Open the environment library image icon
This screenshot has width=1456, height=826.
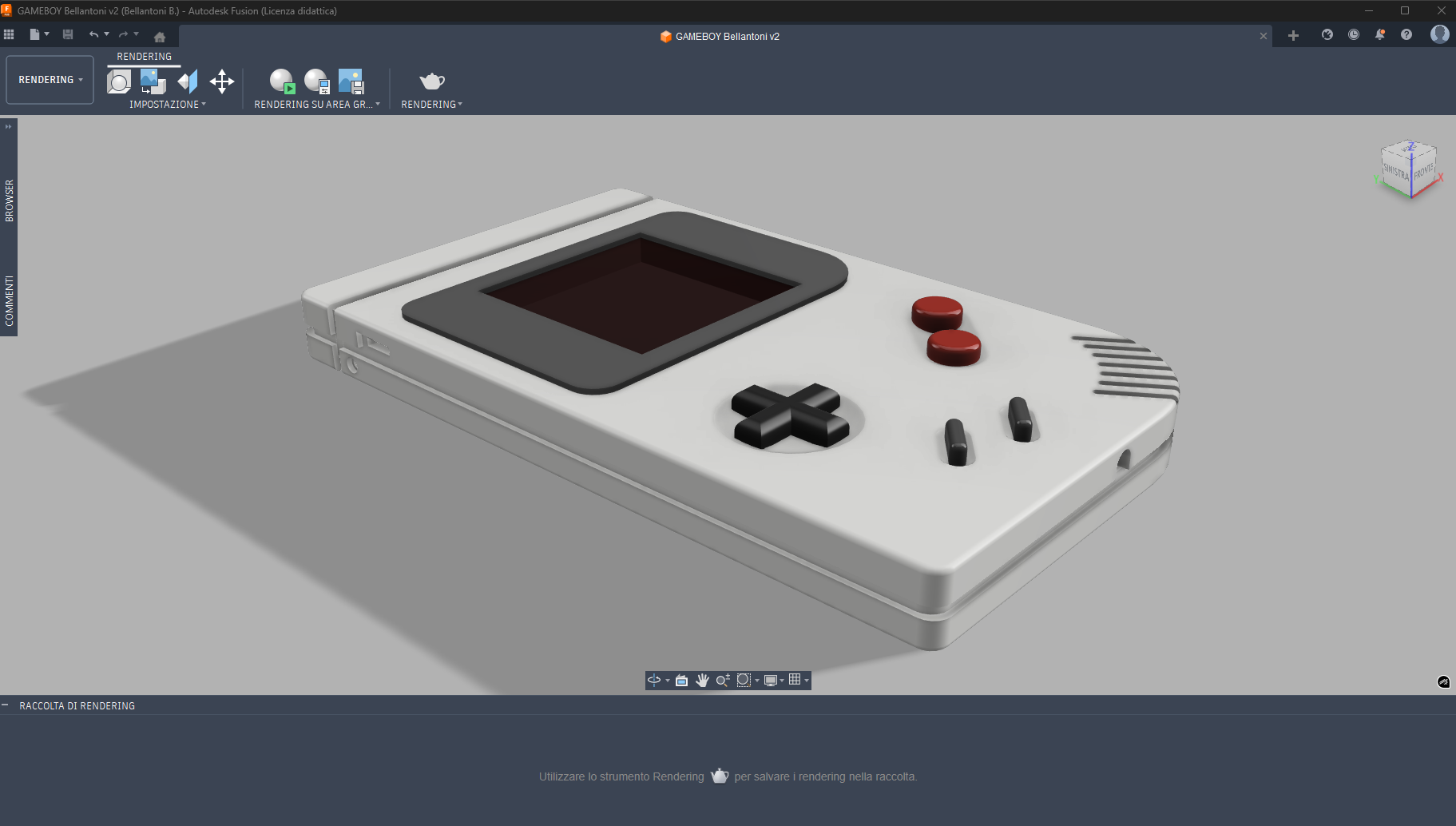click(152, 80)
